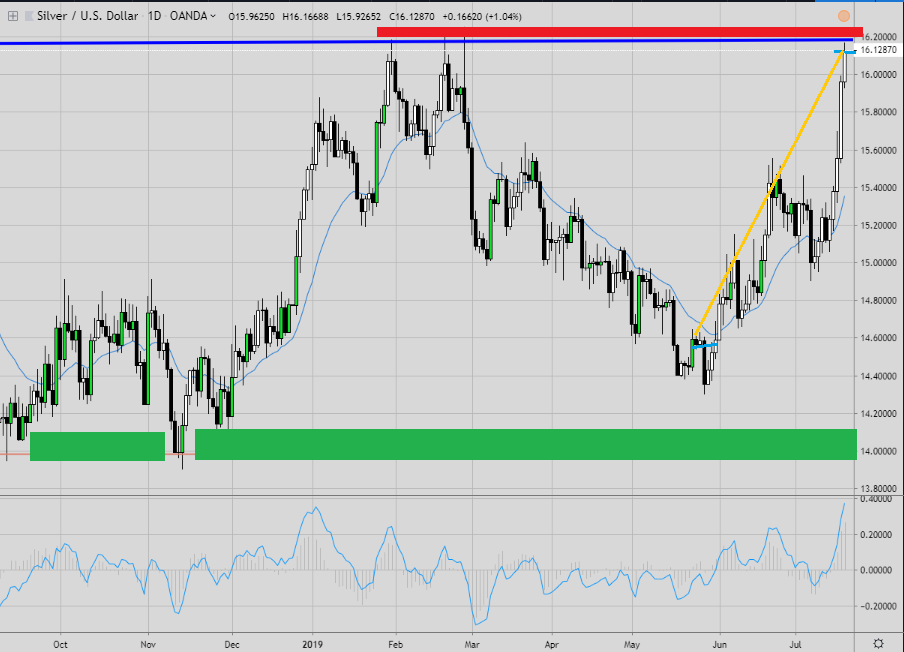Click price axis label 13.80000
Image resolution: width=904 pixels, height=652 pixels.
[878, 488]
